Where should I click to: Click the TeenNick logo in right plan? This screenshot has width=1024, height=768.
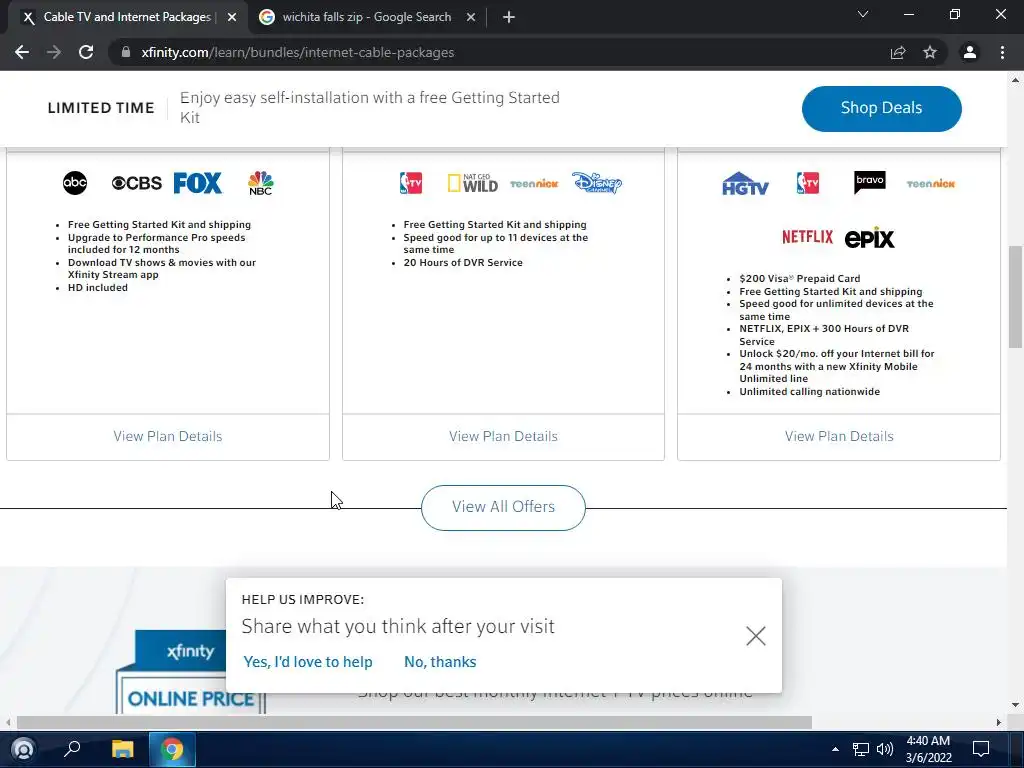point(931,184)
